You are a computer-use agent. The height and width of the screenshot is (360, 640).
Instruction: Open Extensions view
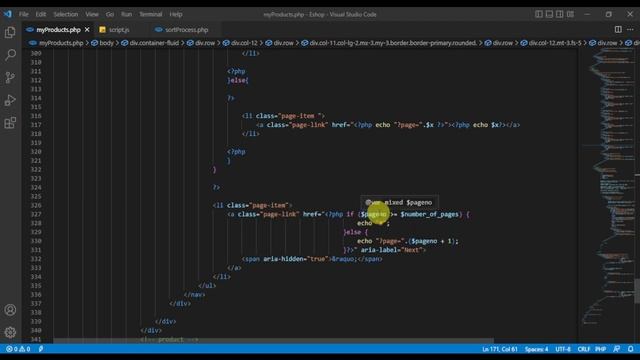pos(10,122)
